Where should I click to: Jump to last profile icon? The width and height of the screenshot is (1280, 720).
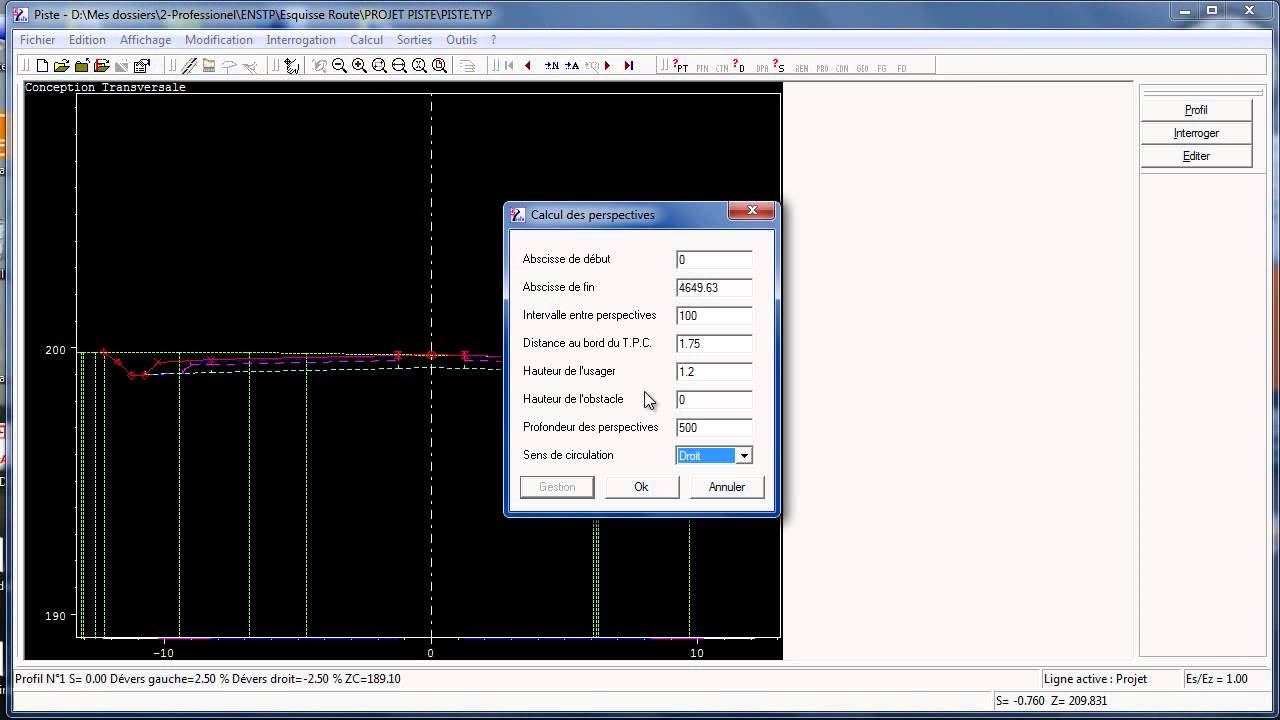(x=628, y=66)
